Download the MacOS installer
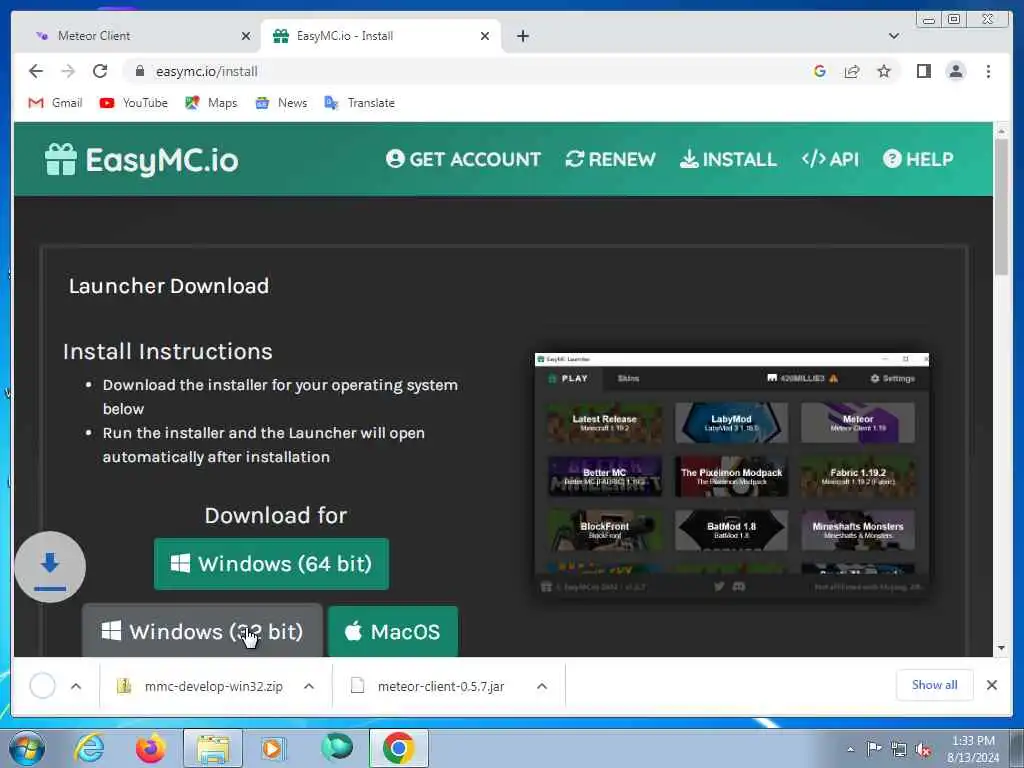 click(392, 632)
